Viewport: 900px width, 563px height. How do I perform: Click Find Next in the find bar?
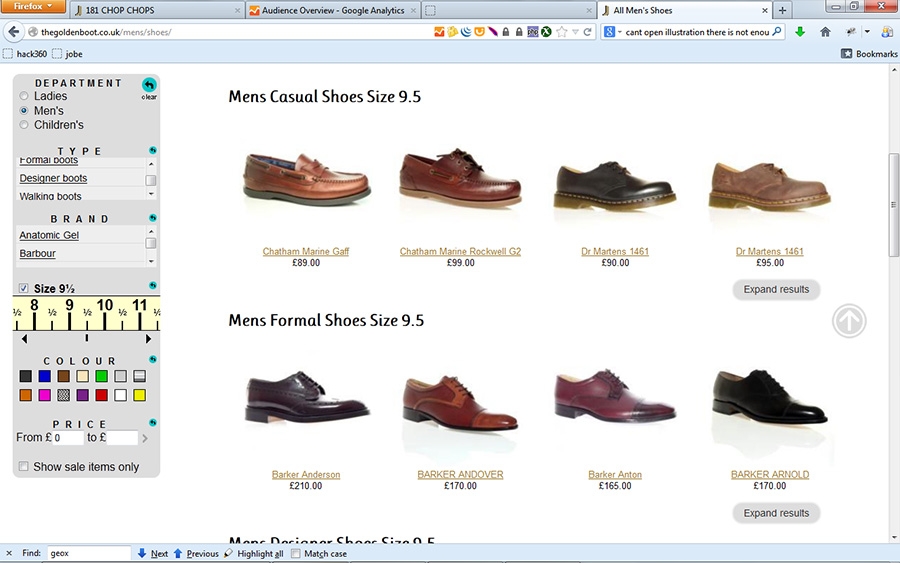[153, 553]
